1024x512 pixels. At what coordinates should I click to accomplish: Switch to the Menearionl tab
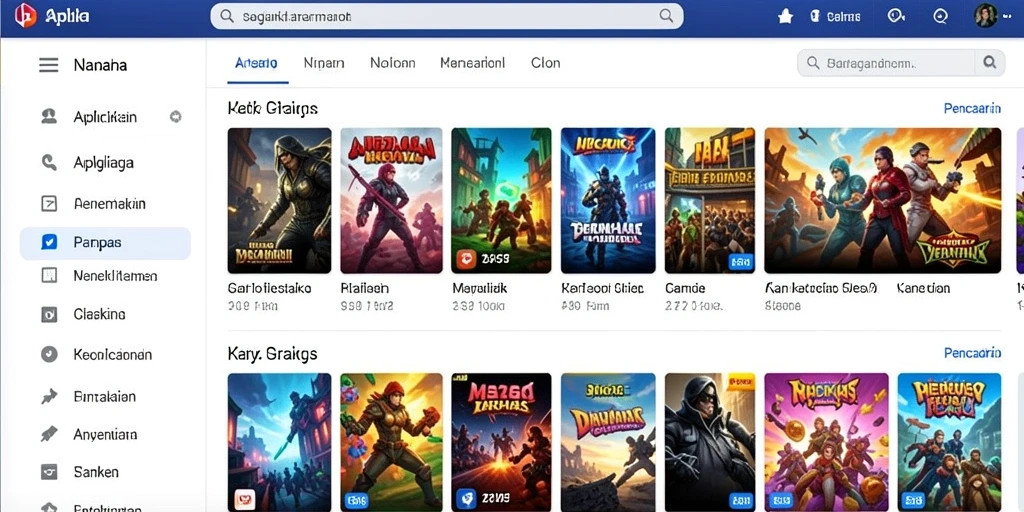472,63
